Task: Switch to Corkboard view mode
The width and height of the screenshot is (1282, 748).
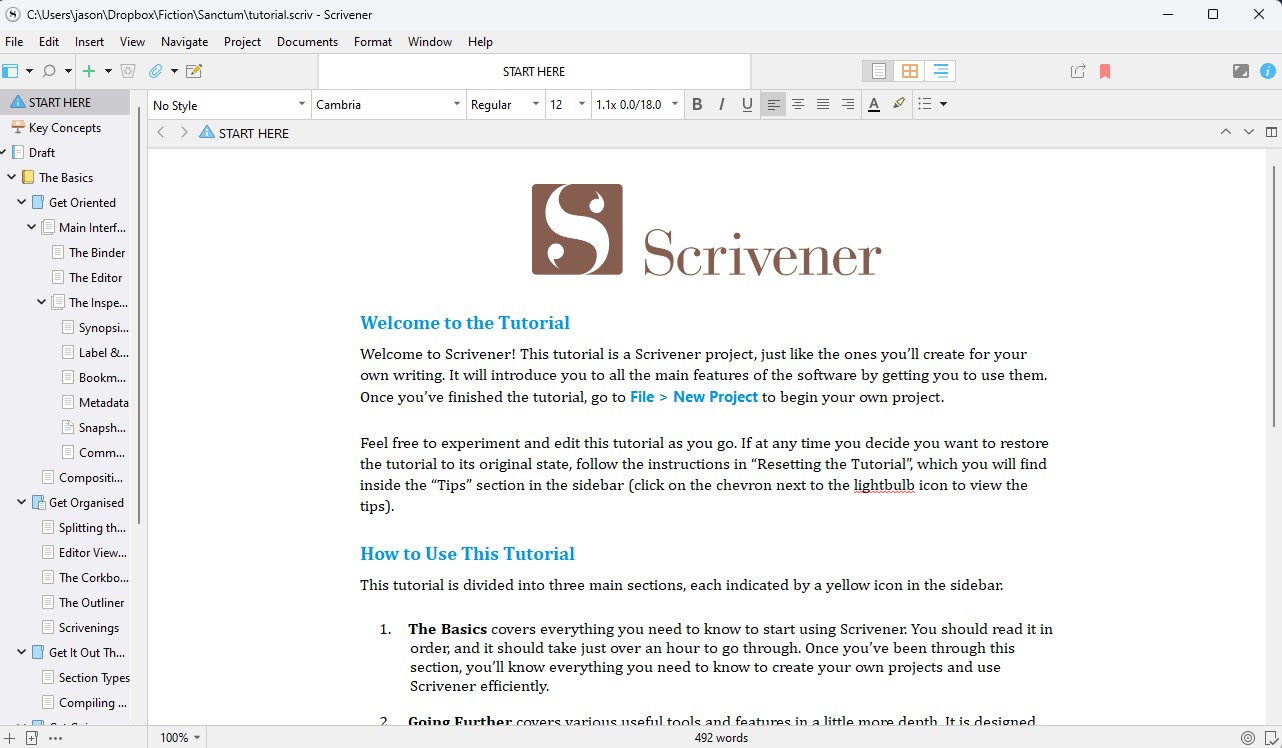Action: tap(909, 71)
